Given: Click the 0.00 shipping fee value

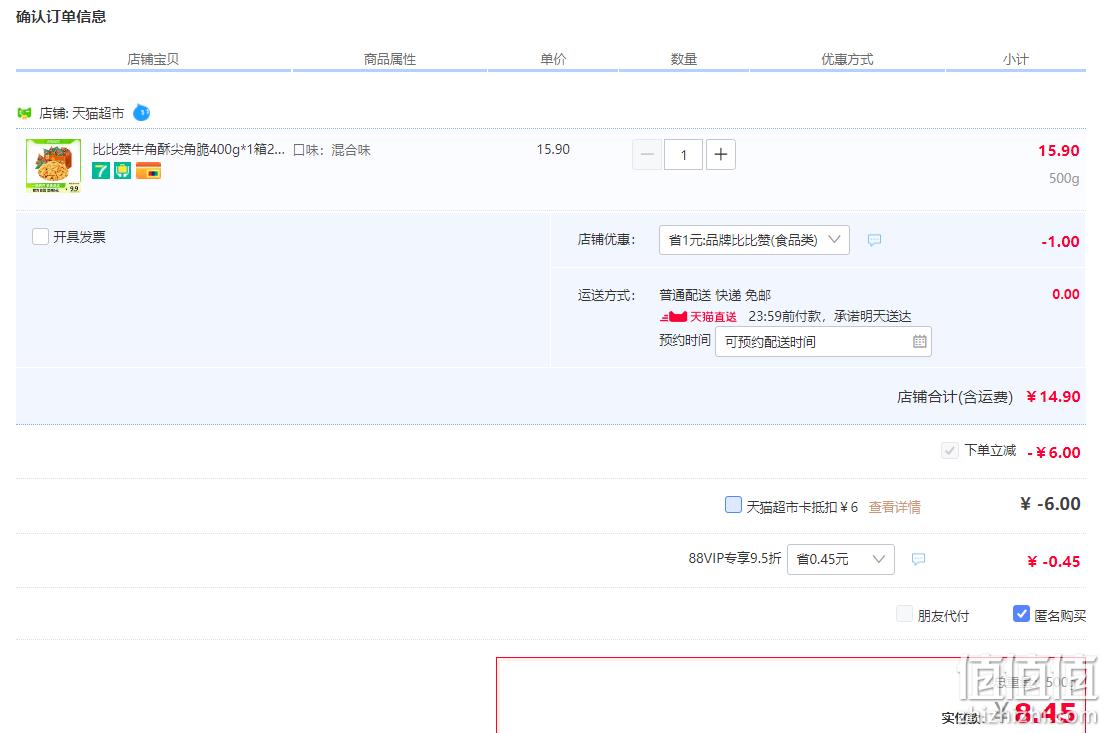Looking at the screenshot, I should (1065, 294).
